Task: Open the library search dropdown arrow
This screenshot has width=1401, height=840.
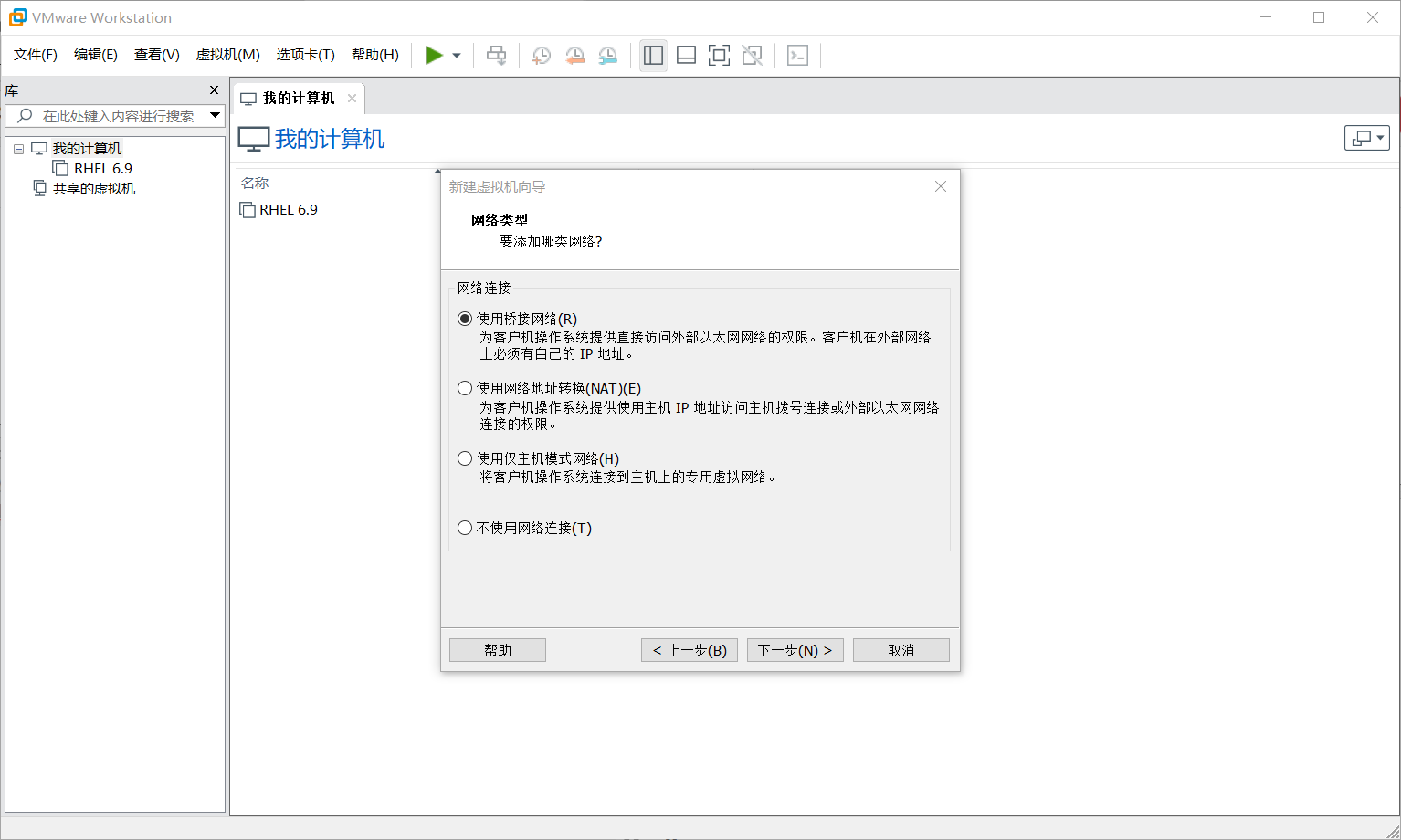Action: pos(216,115)
